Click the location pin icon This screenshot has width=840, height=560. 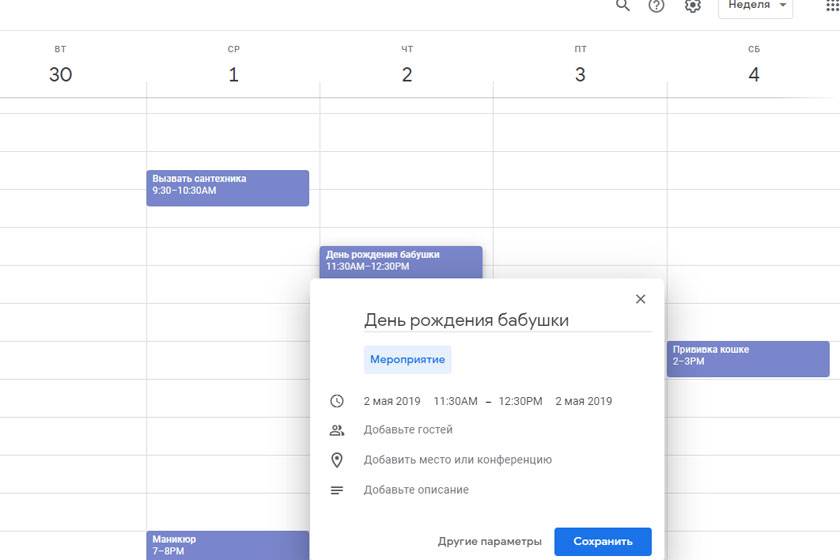click(x=337, y=460)
